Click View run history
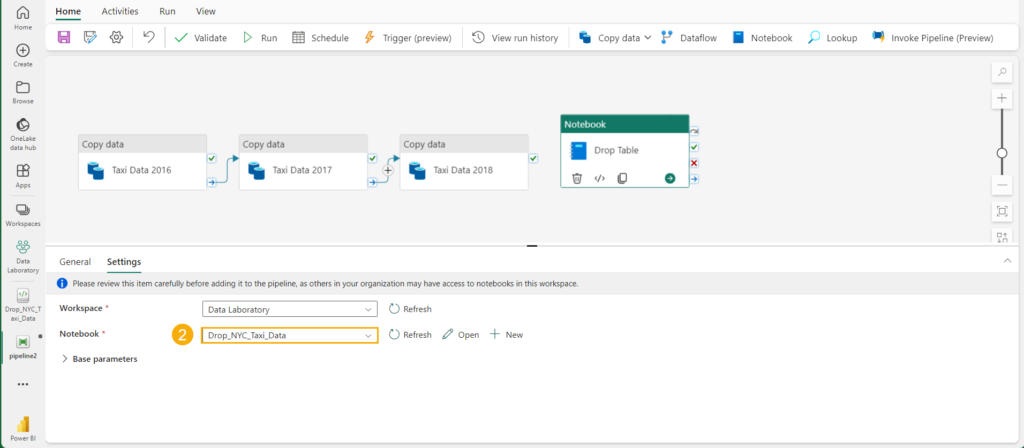 point(515,37)
